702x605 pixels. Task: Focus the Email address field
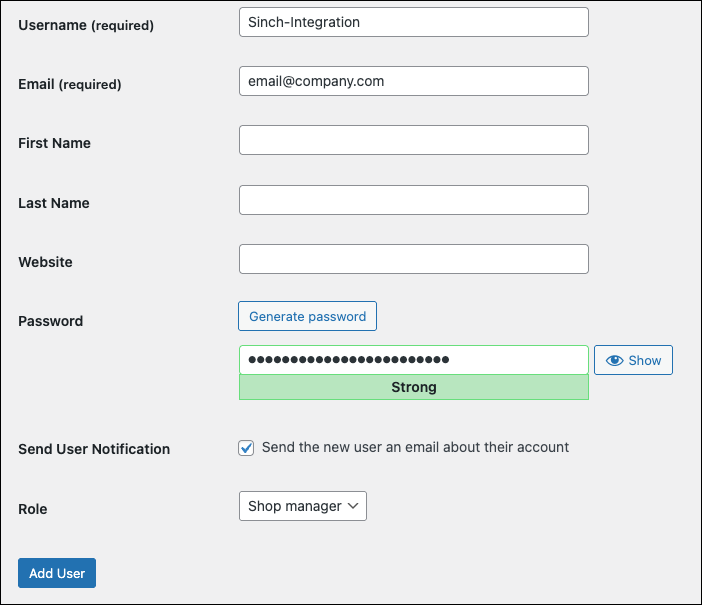[414, 81]
